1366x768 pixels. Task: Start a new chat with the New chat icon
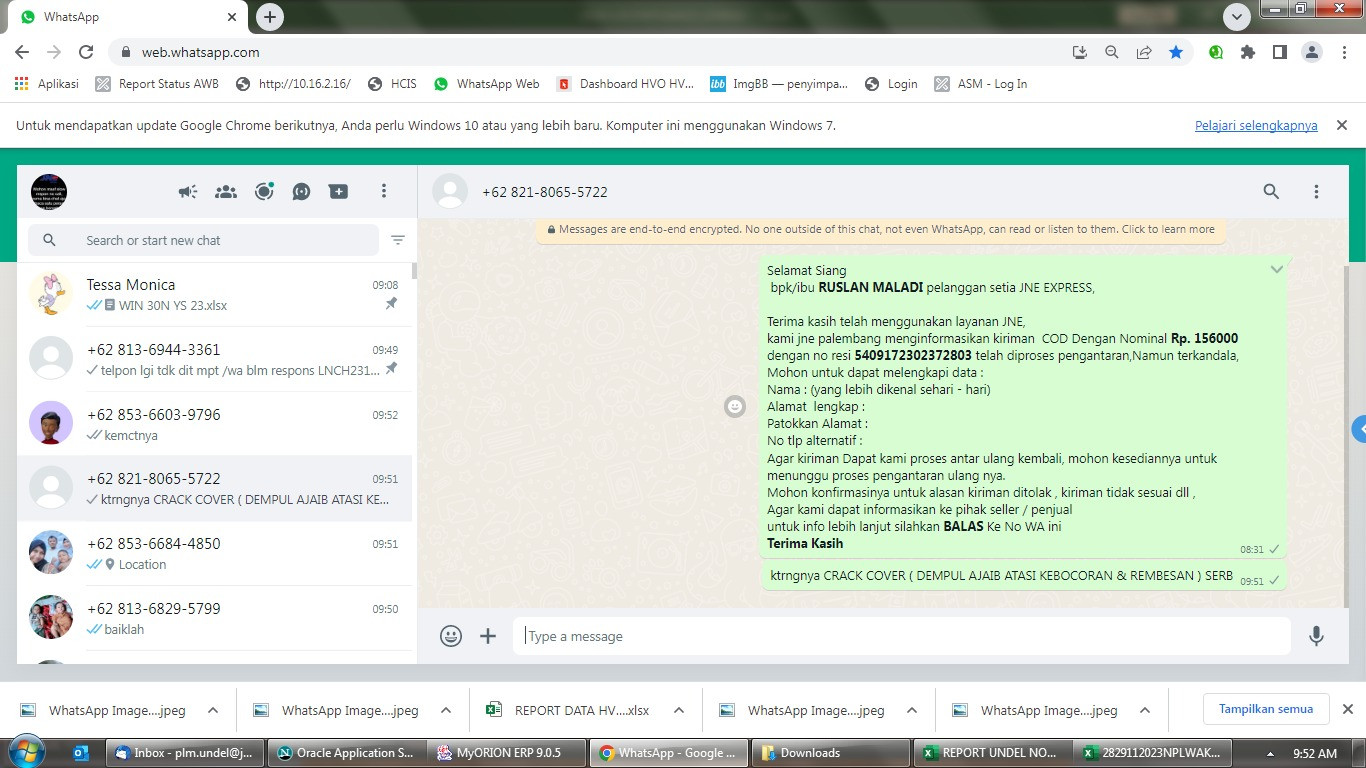(339, 191)
